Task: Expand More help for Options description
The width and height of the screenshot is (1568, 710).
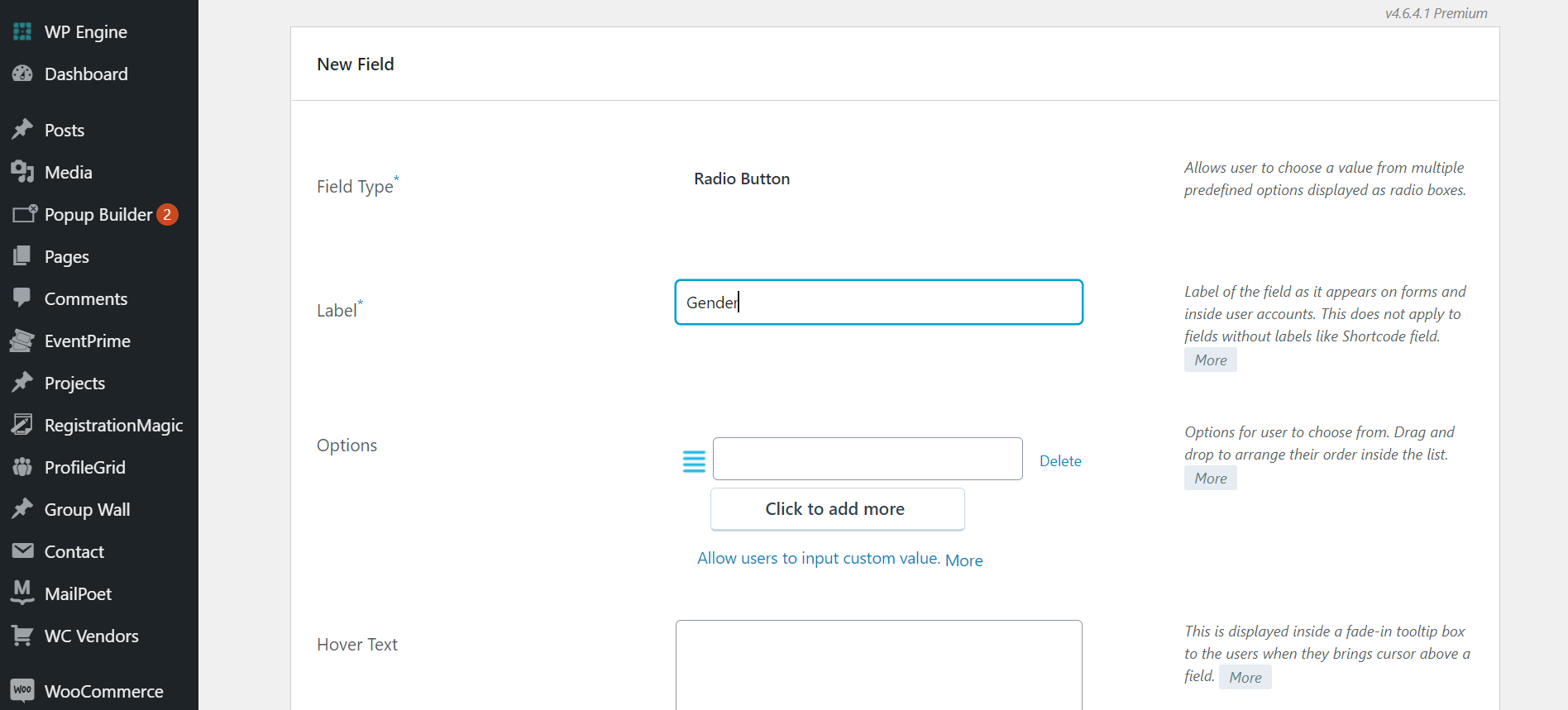Action: pyautogui.click(x=1210, y=478)
